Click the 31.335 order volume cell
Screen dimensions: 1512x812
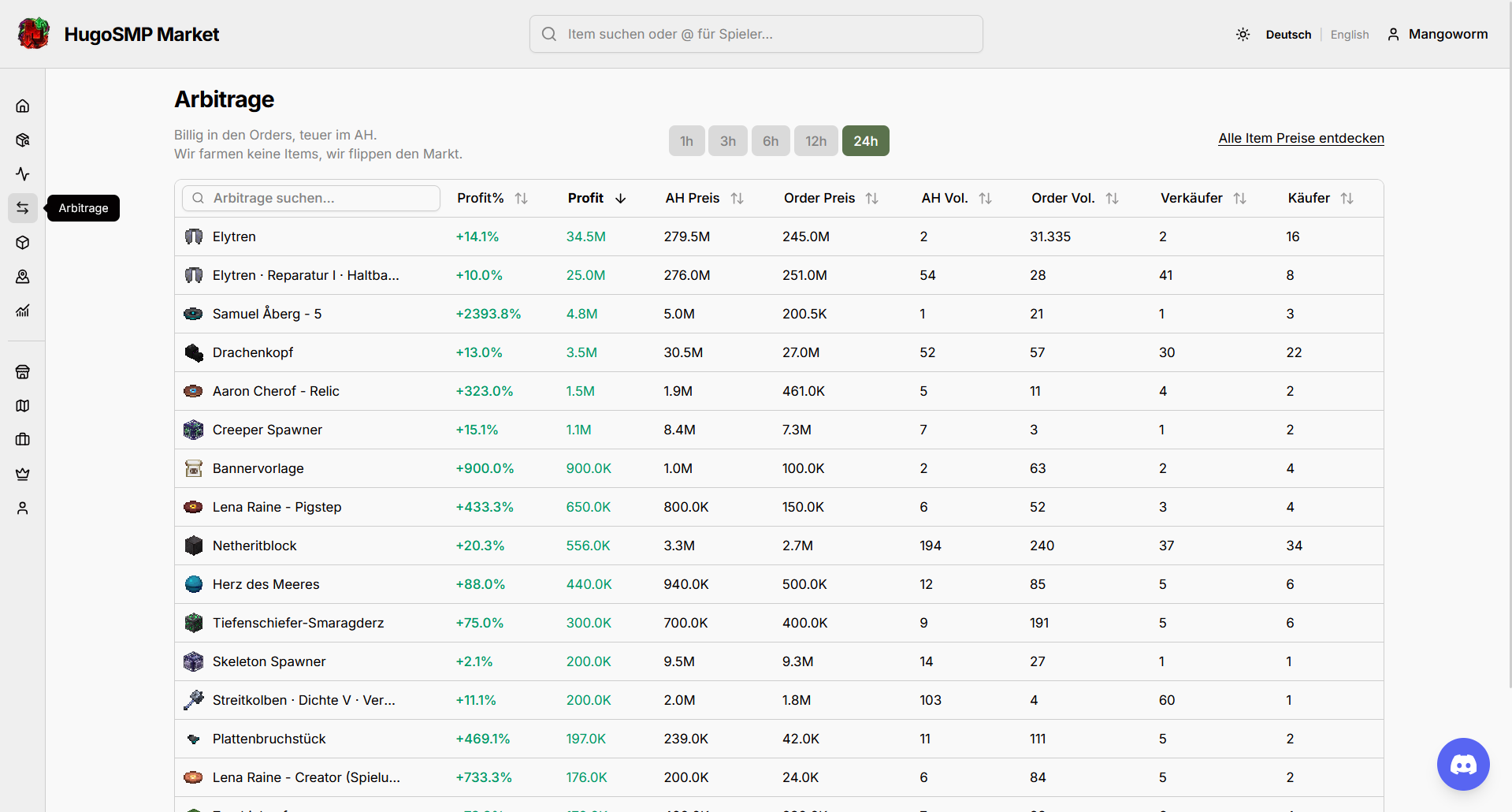coord(1050,237)
